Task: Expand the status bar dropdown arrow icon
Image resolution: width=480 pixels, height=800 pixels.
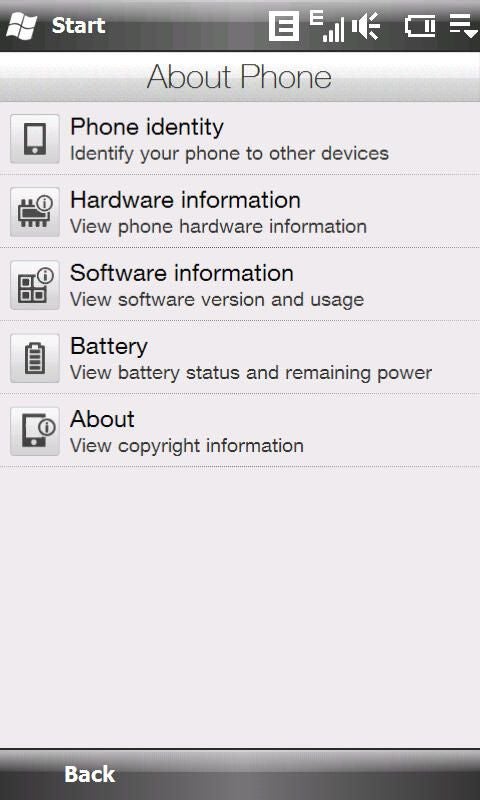Action: coord(463,27)
